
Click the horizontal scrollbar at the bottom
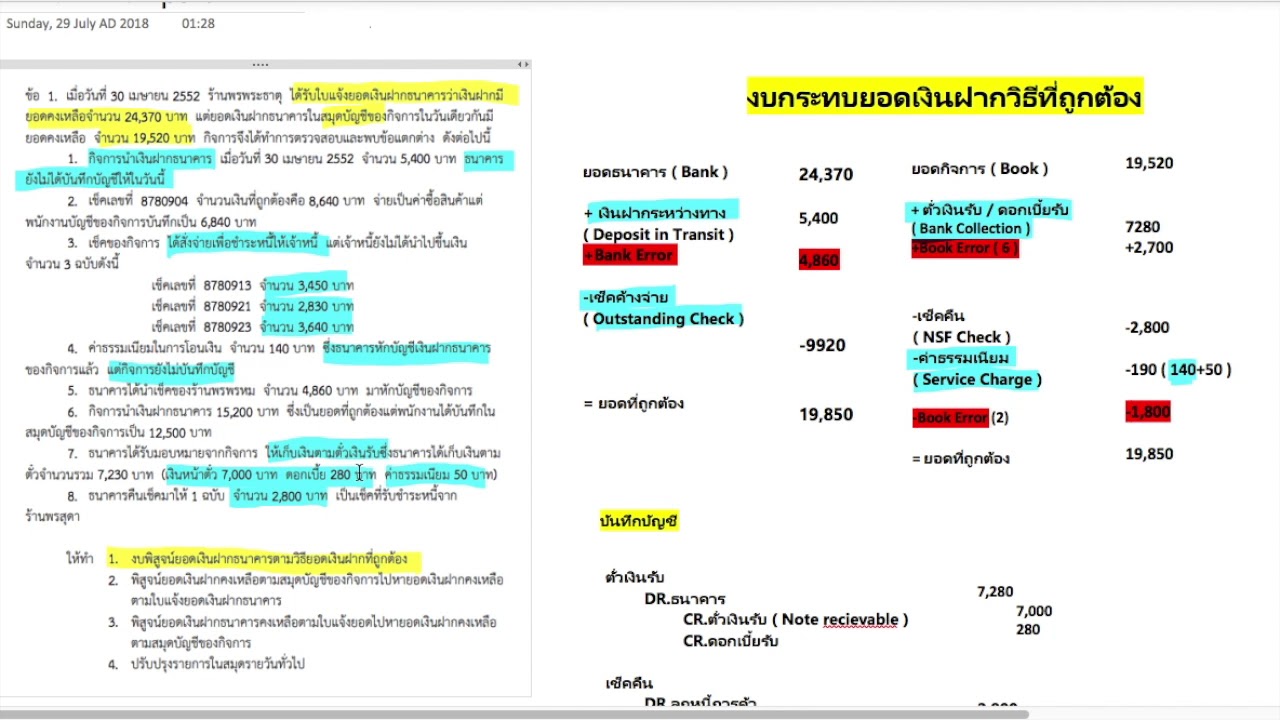click(514, 713)
